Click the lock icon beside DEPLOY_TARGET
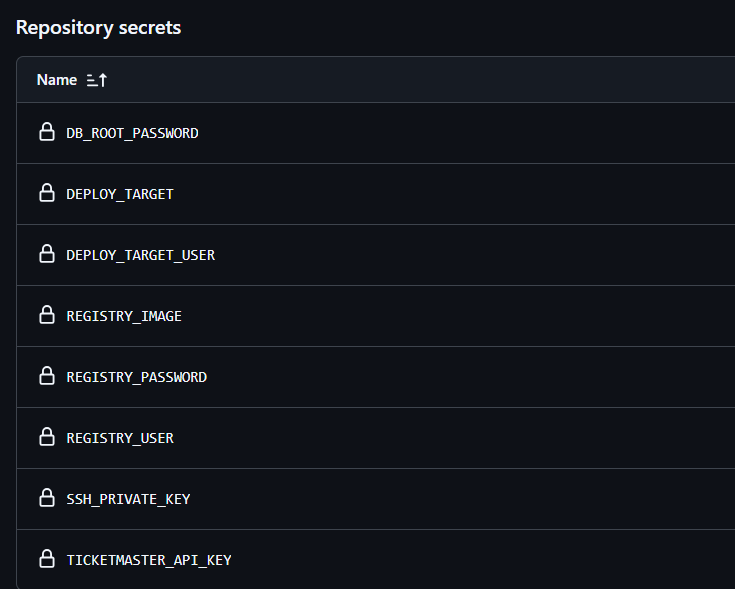Screen dimensions: 735x589 (47, 193)
